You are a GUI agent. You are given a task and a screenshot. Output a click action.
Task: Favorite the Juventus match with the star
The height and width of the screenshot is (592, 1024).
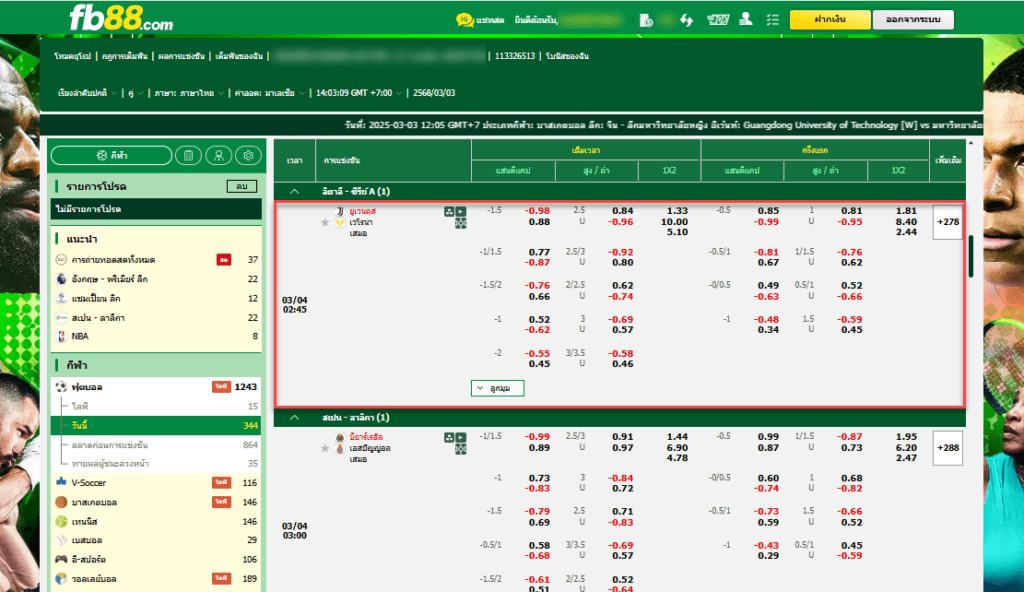click(x=325, y=223)
